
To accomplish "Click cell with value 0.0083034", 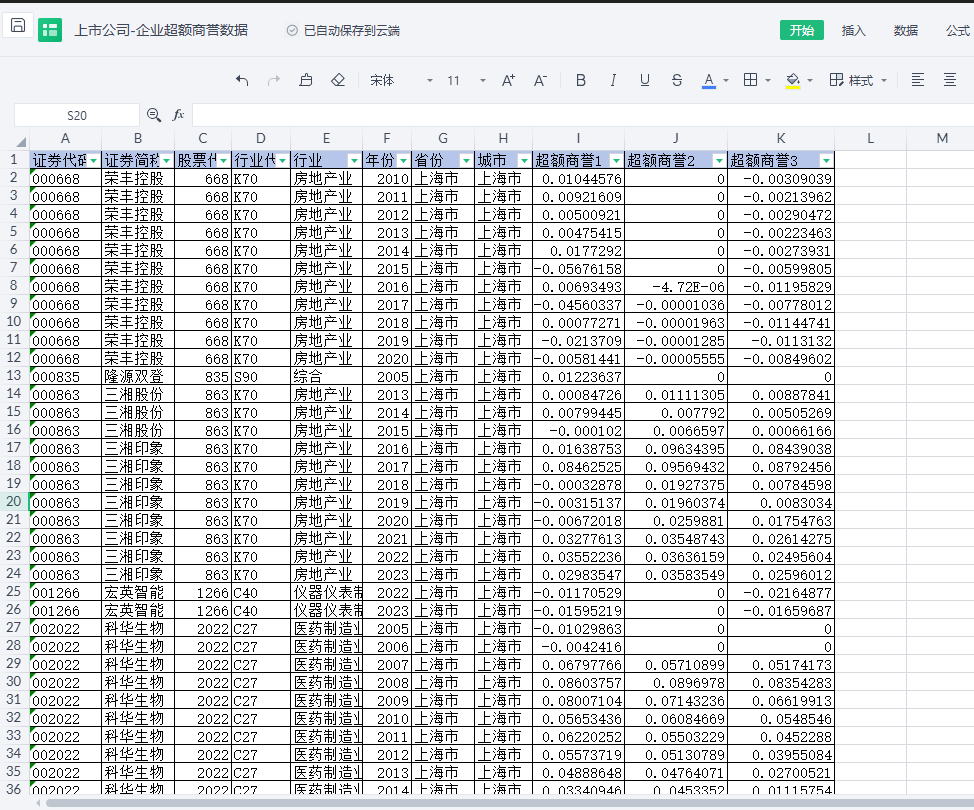I will [781, 503].
